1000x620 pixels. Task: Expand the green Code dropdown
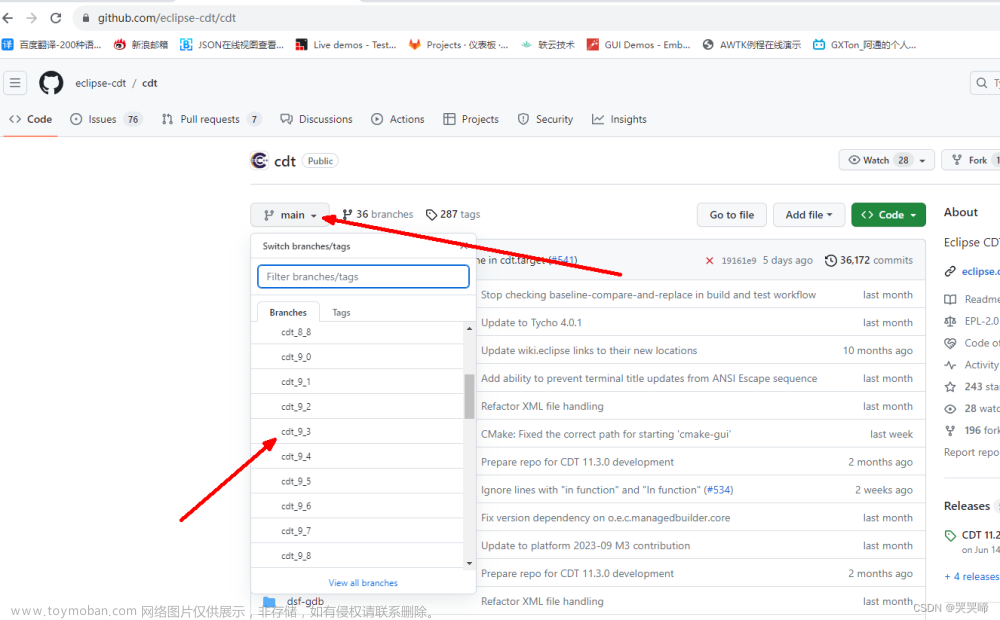pyautogui.click(x=888, y=215)
